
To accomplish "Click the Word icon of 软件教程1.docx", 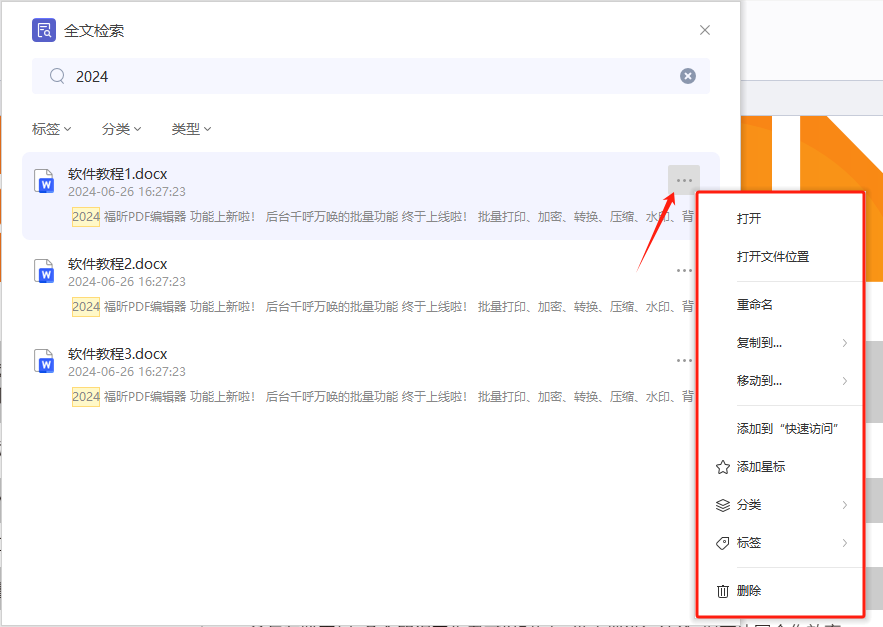I will click(x=44, y=181).
